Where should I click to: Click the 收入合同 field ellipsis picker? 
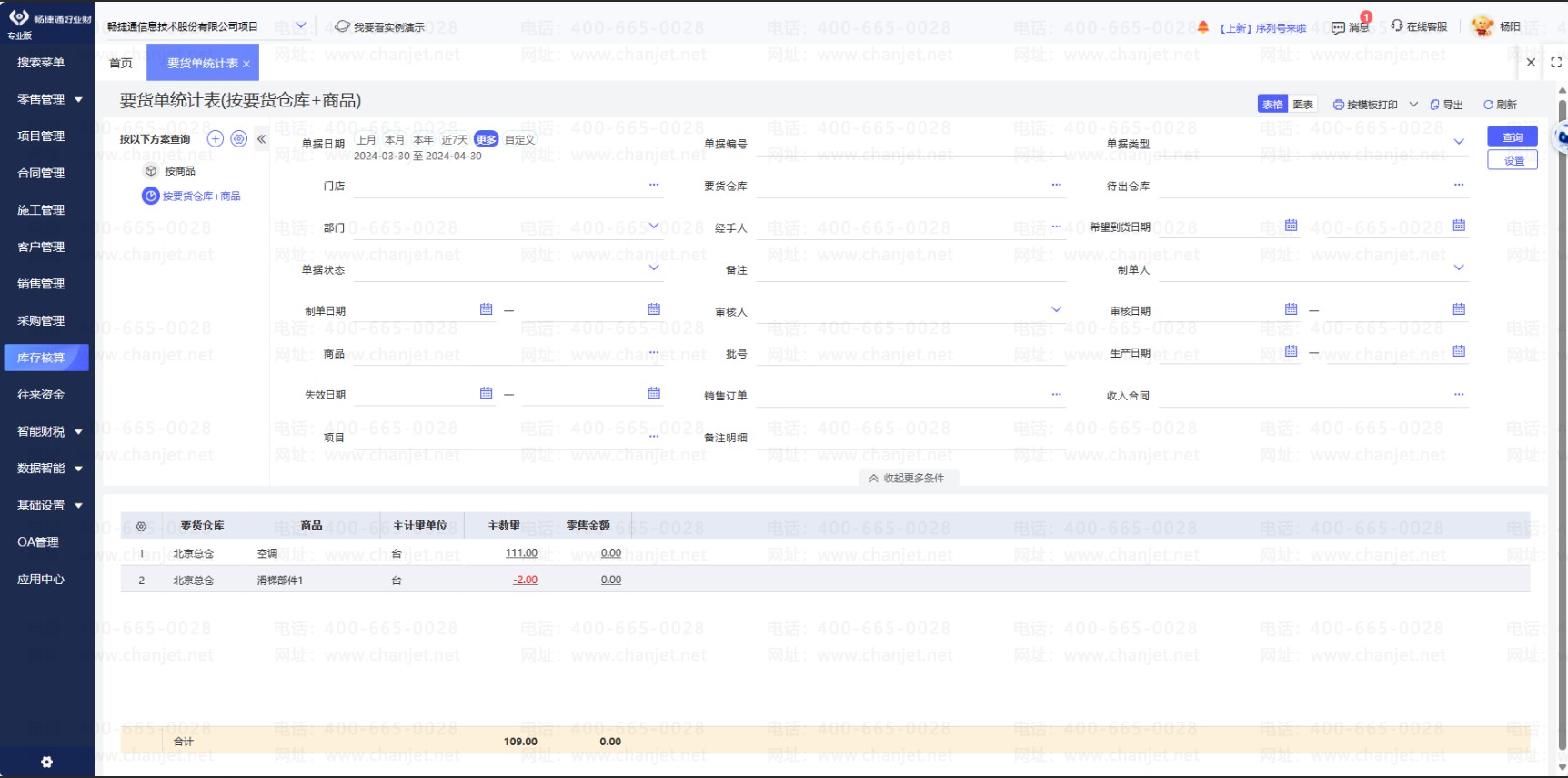pyautogui.click(x=1459, y=394)
